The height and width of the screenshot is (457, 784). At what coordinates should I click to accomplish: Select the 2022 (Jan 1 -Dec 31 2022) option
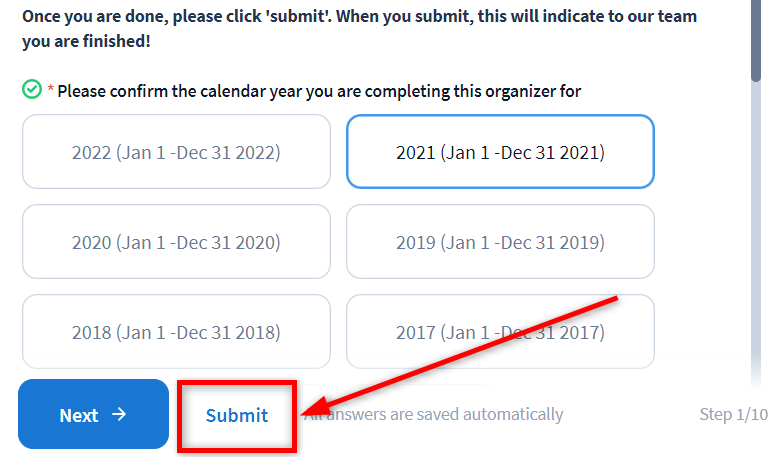tap(176, 152)
